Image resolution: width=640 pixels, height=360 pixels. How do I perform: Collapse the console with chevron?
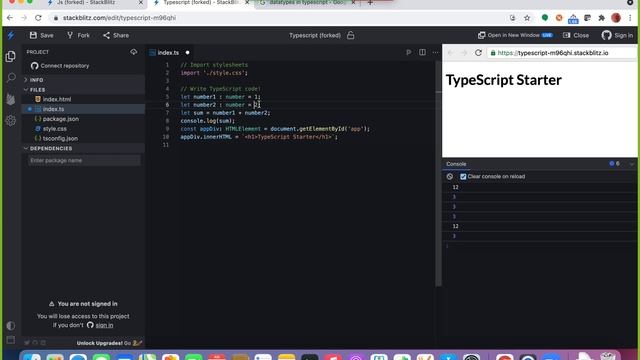(x=632, y=164)
